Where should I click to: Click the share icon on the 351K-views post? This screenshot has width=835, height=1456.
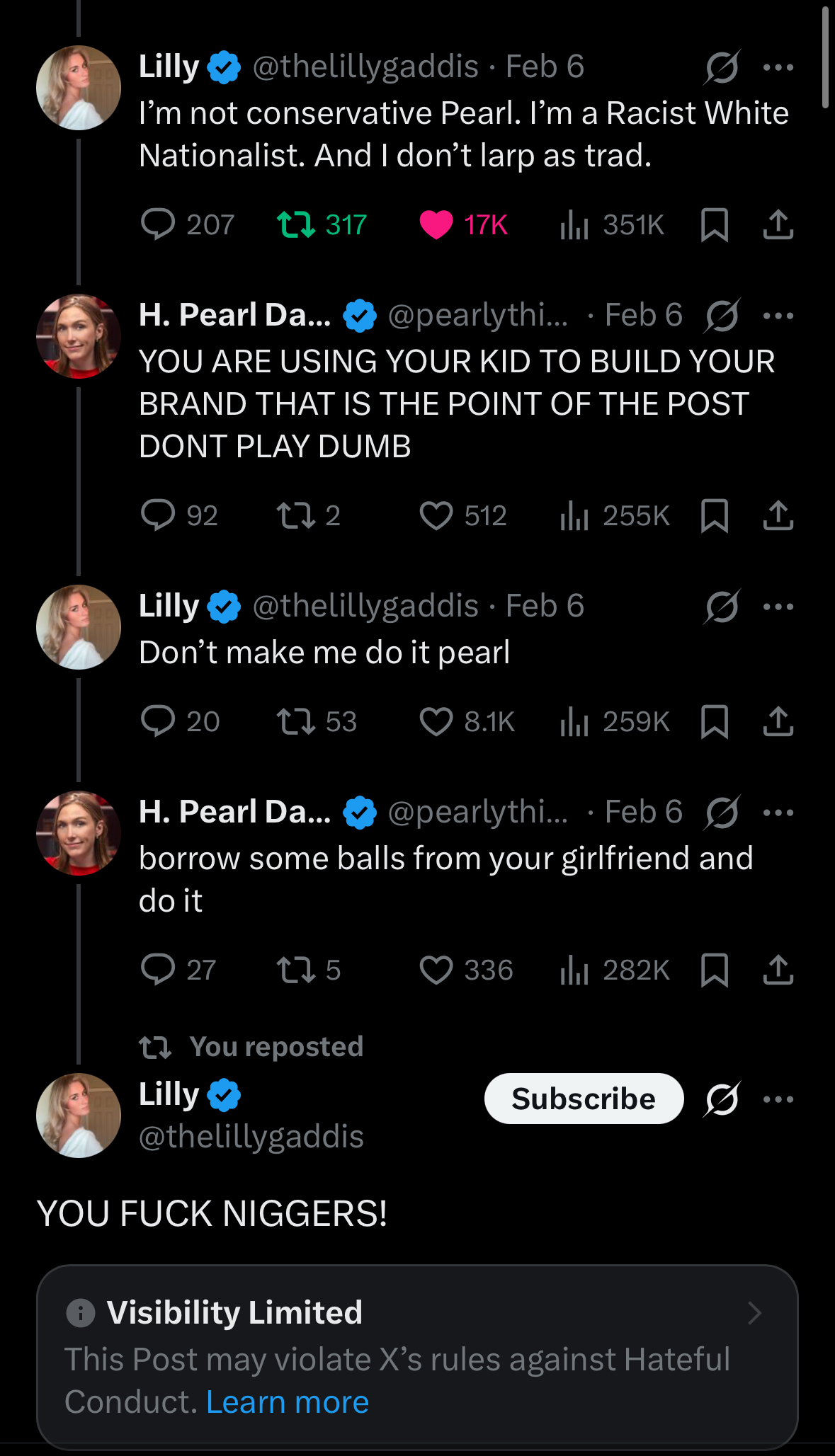pos(778,224)
